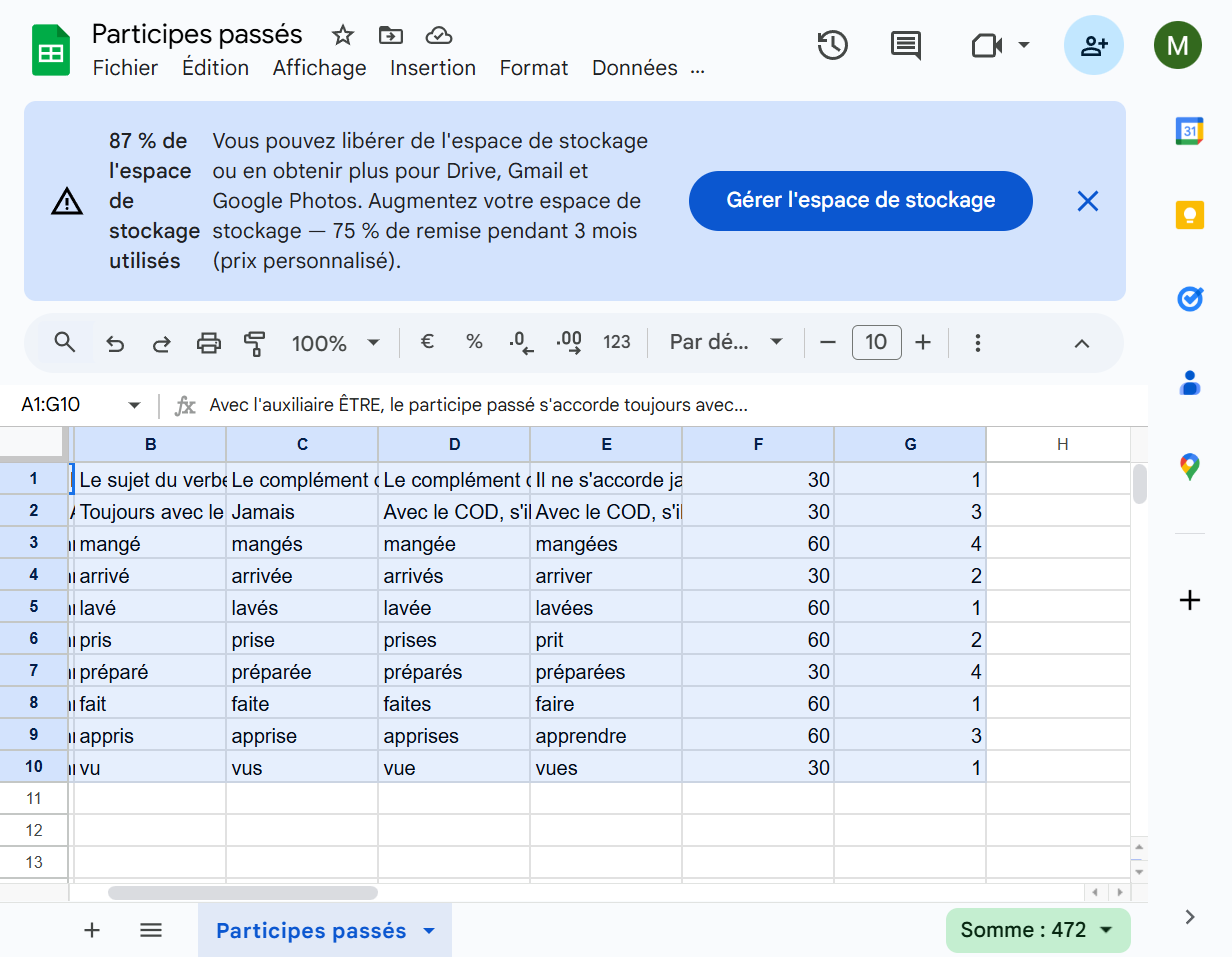Open the Google account avatar M
This screenshot has width=1232, height=959.
tap(1178, 45)
